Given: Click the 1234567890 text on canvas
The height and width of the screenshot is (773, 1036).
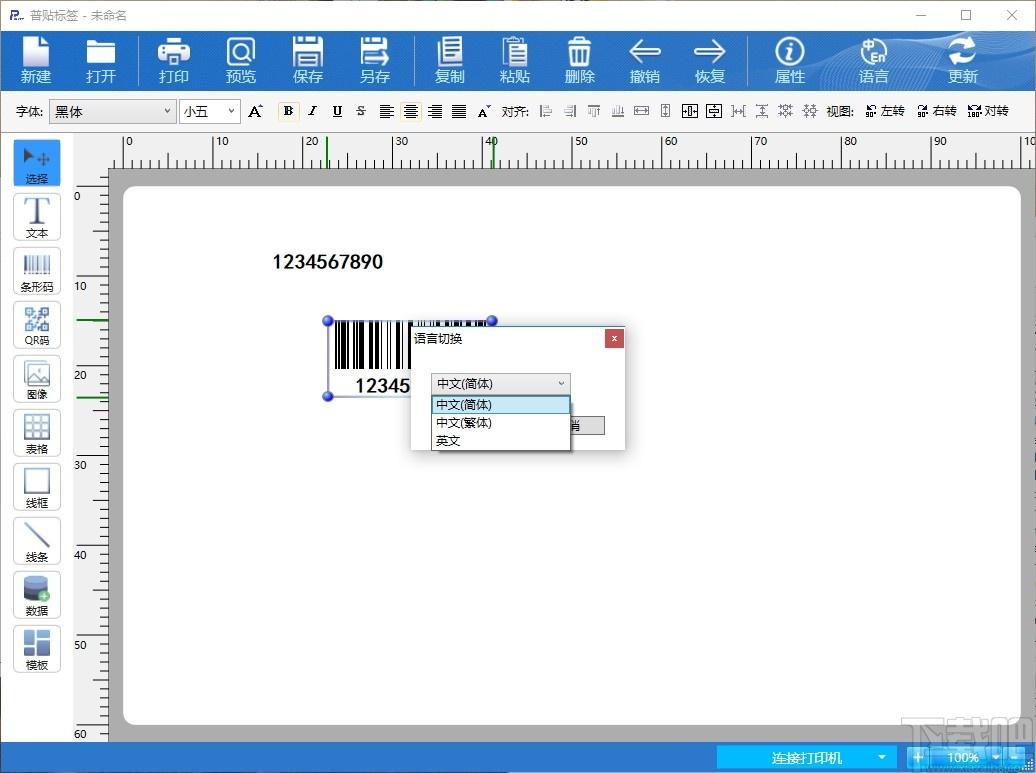Looking at the screenshot, I should pos(328,262).
